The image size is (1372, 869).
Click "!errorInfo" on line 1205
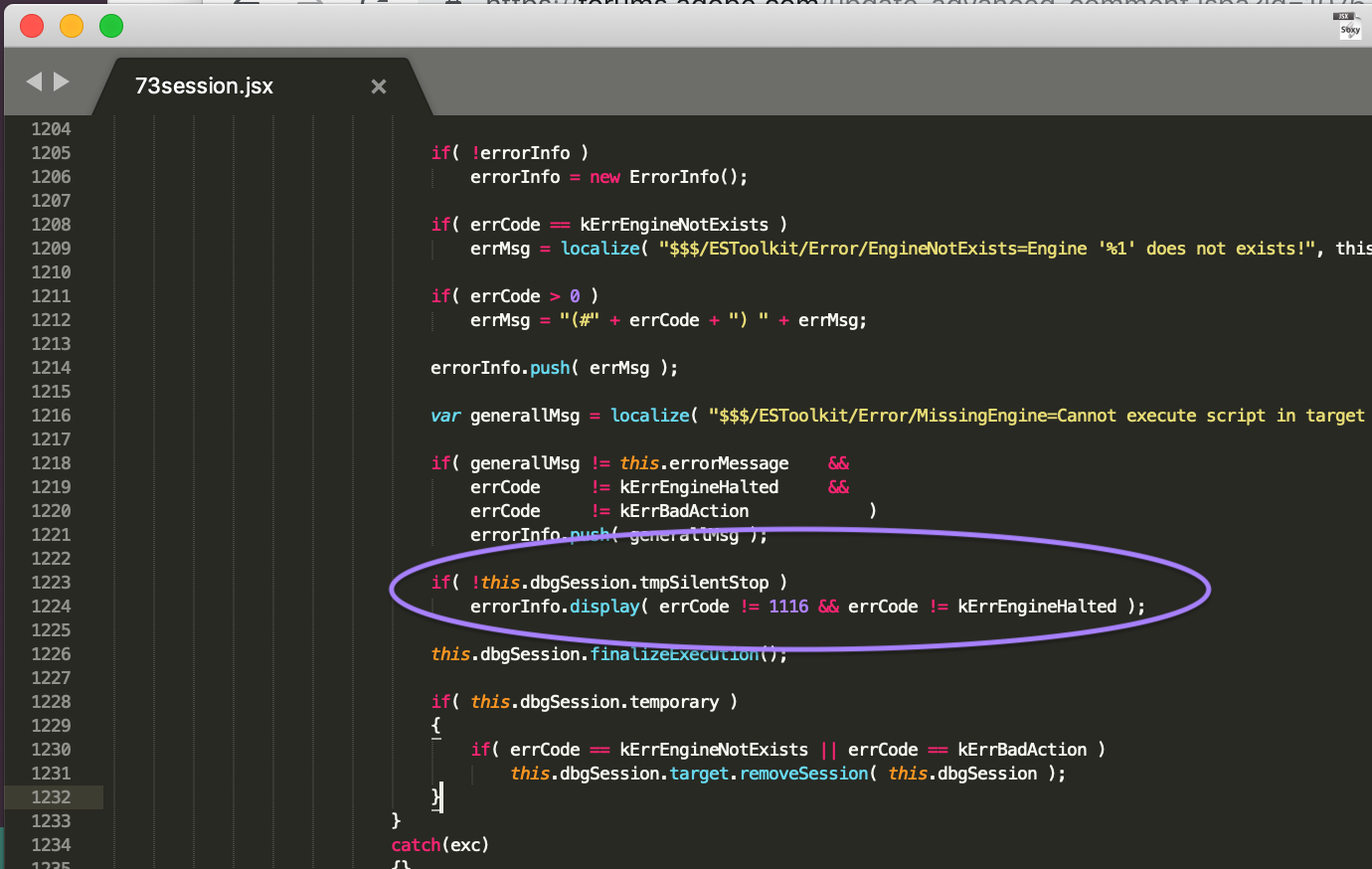(x=520, y=153)
